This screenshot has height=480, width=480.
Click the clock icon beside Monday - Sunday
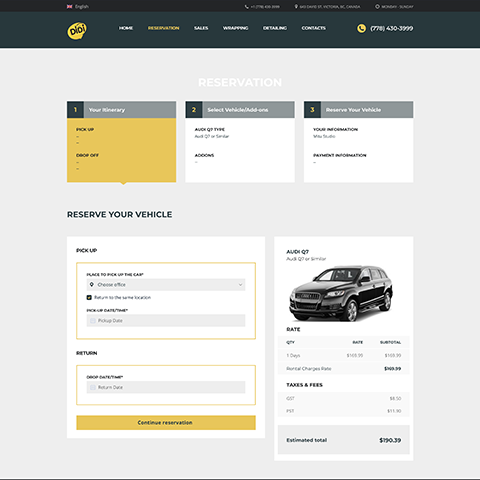(x=377, y=7)
